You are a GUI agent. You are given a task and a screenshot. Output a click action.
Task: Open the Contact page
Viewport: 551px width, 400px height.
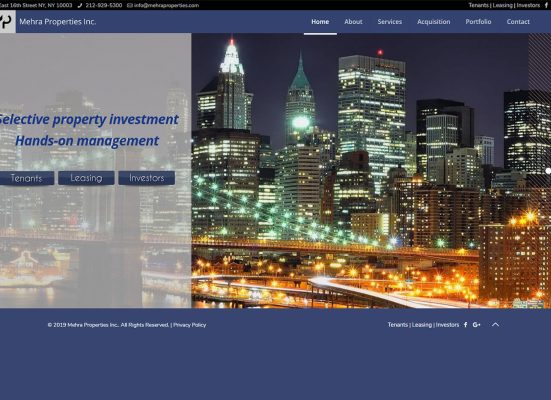click(518, 22)
